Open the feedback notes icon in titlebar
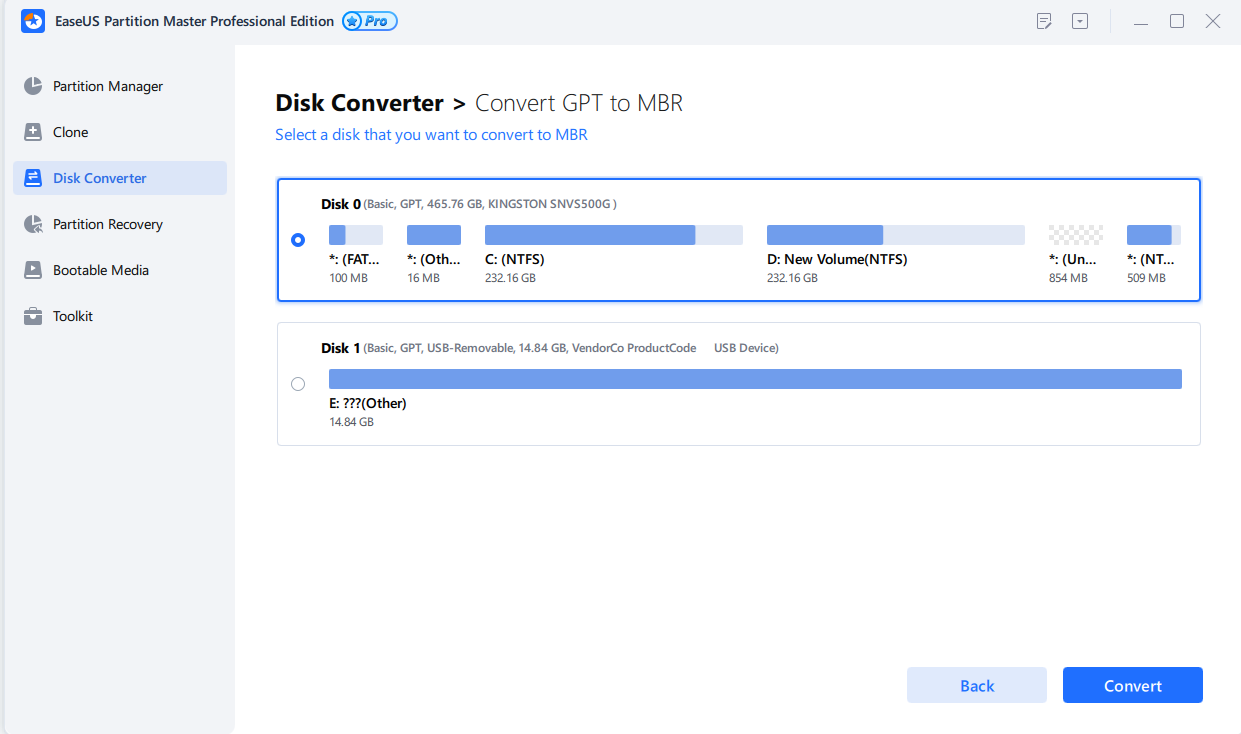Viewport: 1241px width, 734px height. pyautogui.click(x=1044, y=20)
